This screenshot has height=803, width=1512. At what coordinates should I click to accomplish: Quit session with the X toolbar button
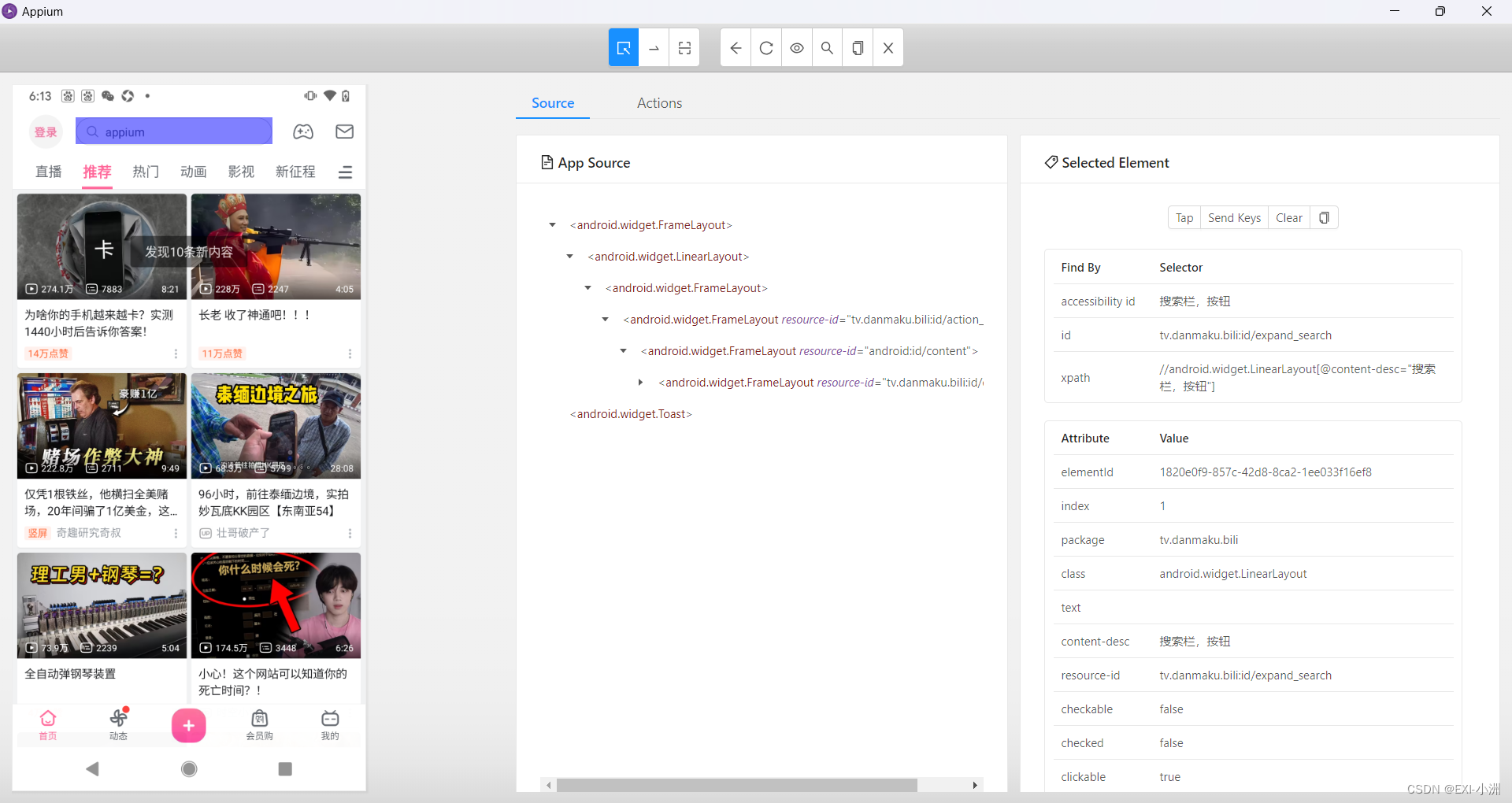(888, 48)
